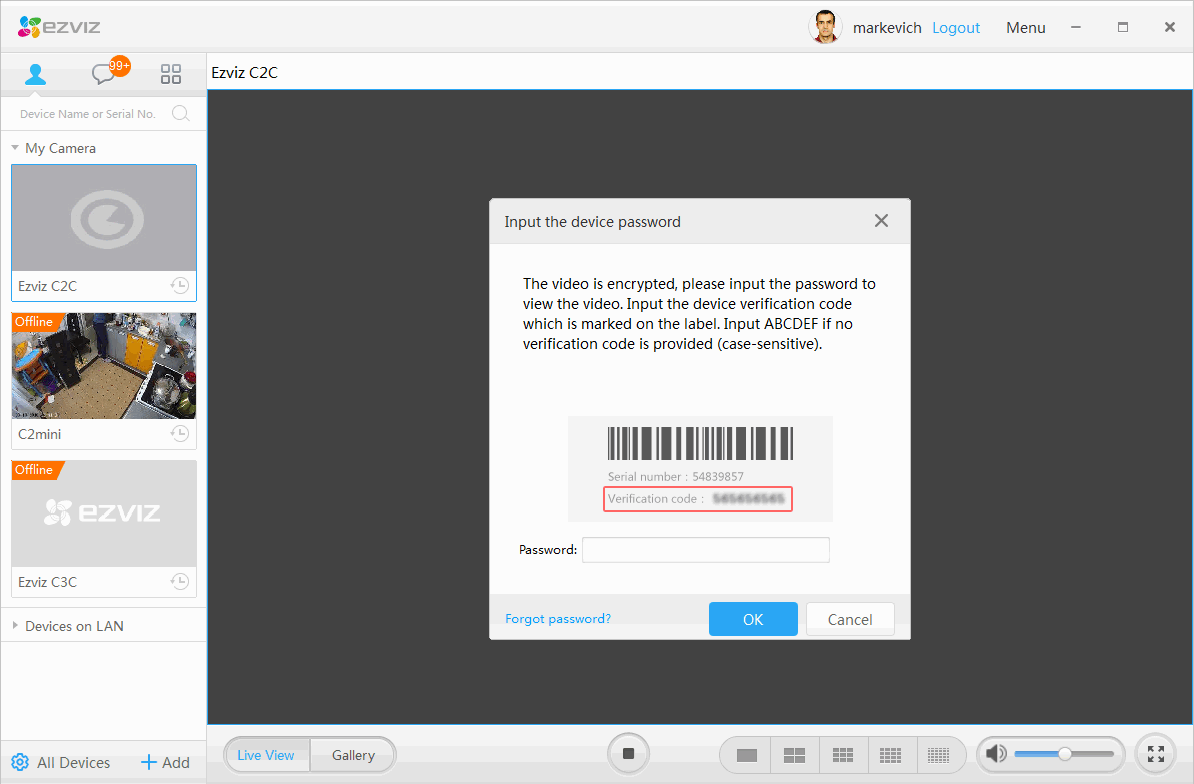Click the markevich username text
This screenshot has height=784, width=1194.
pyautogui.click(x=887, y=27)
